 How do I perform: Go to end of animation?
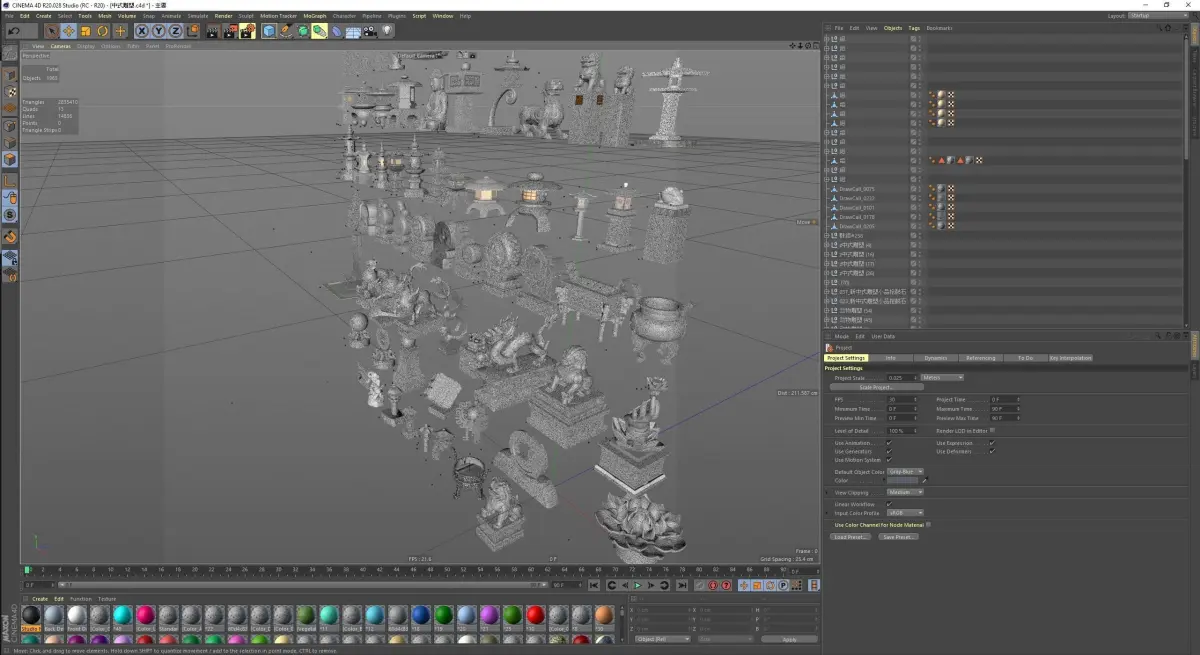click(681, 585)
